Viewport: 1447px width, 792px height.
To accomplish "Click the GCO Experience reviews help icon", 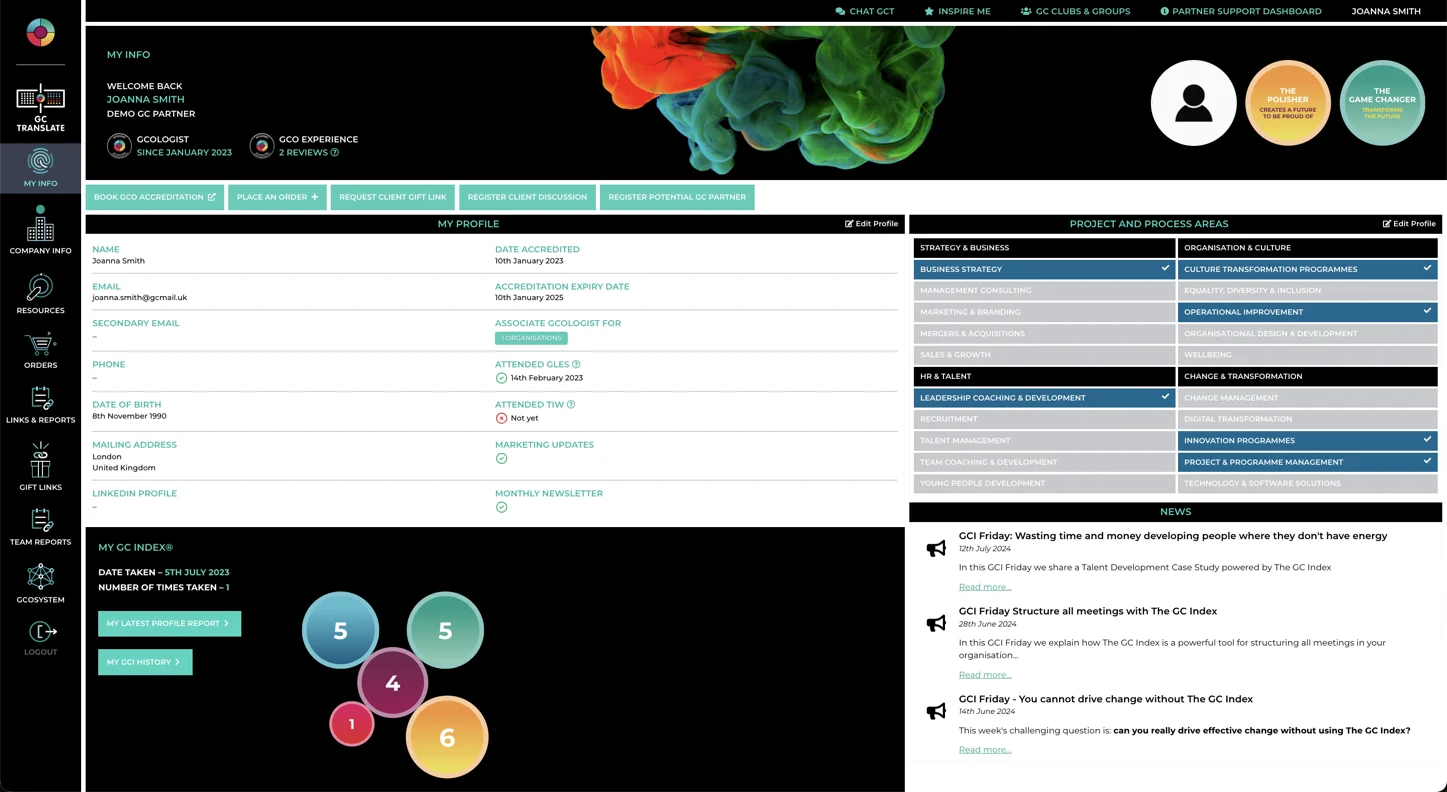I will click(x=335, y=153).
